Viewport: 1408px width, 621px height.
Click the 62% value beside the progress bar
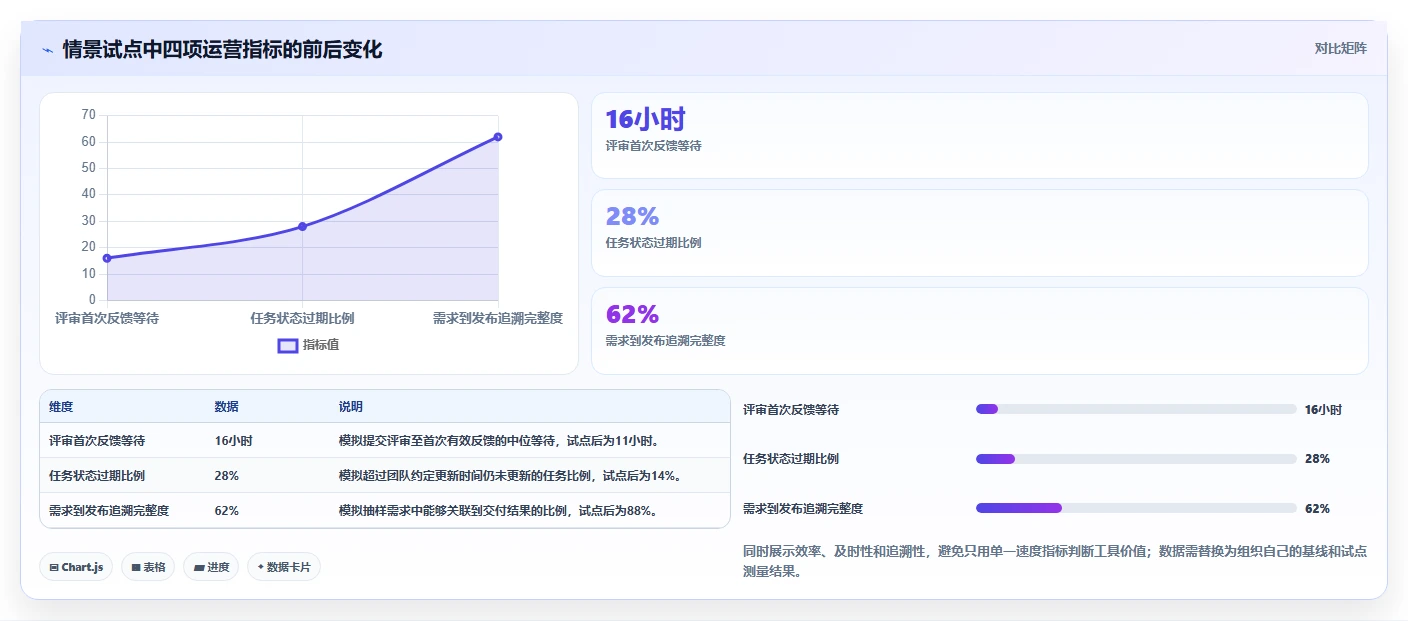(x=1317, y=508)
